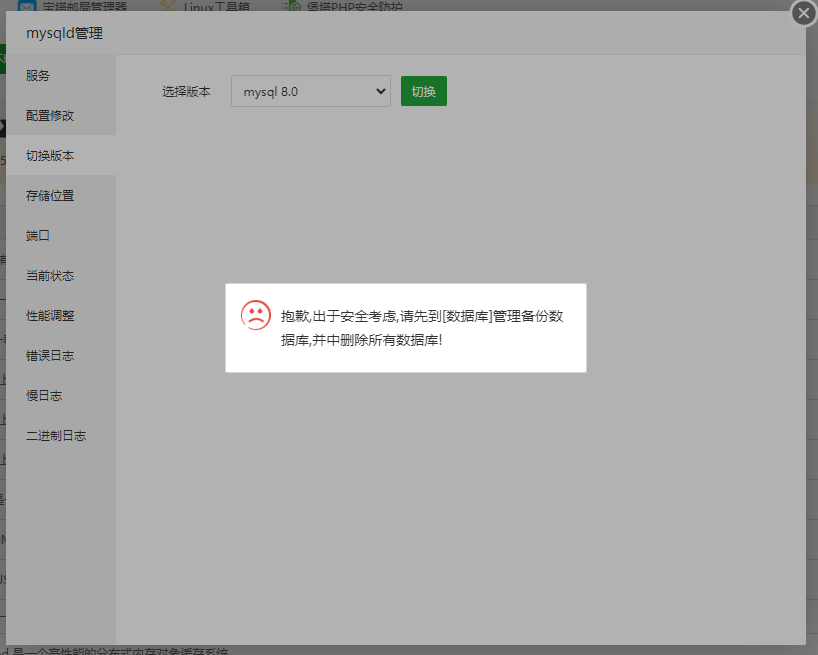
Task: Open the mysql version dropdown
Action: point(310,91)
